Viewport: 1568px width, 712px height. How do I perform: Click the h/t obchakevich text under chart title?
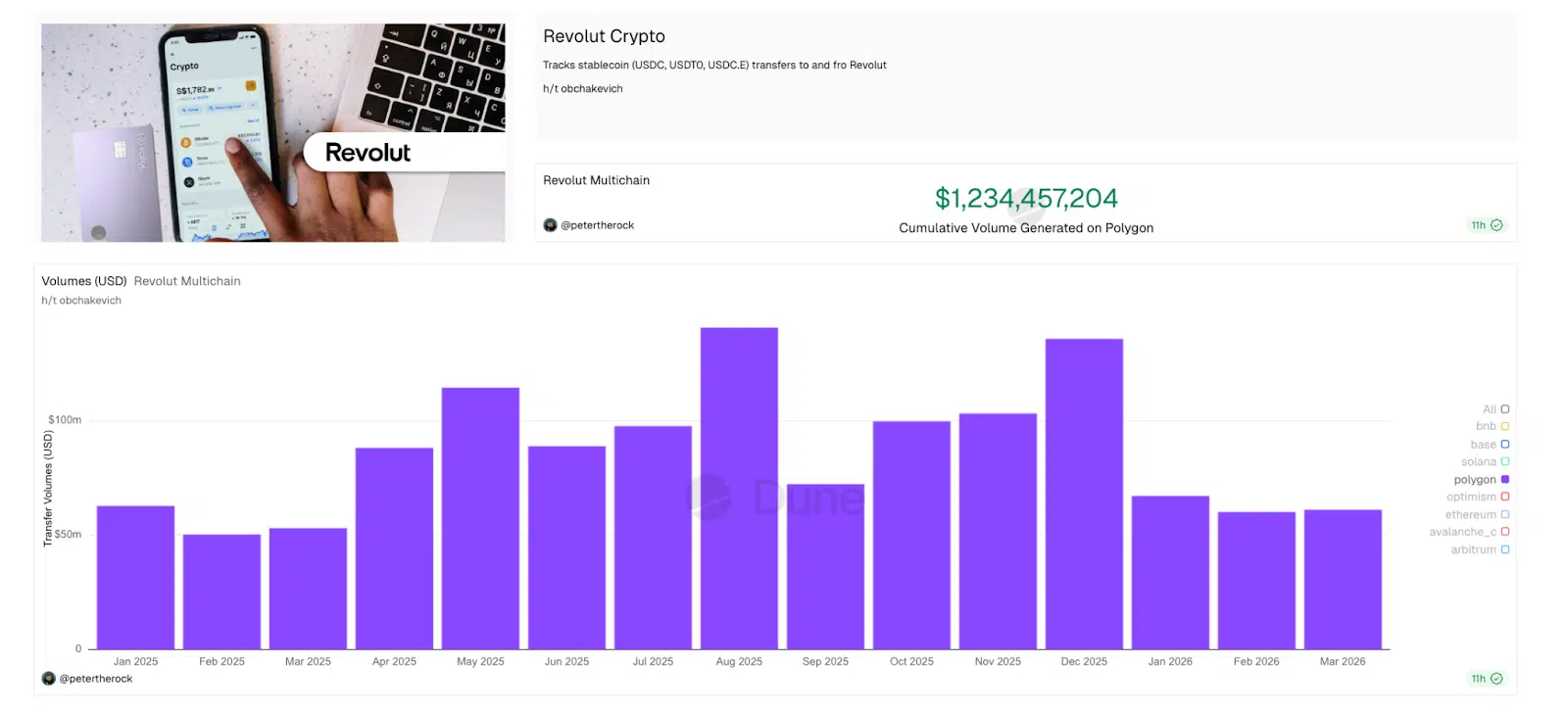[81, 301]
